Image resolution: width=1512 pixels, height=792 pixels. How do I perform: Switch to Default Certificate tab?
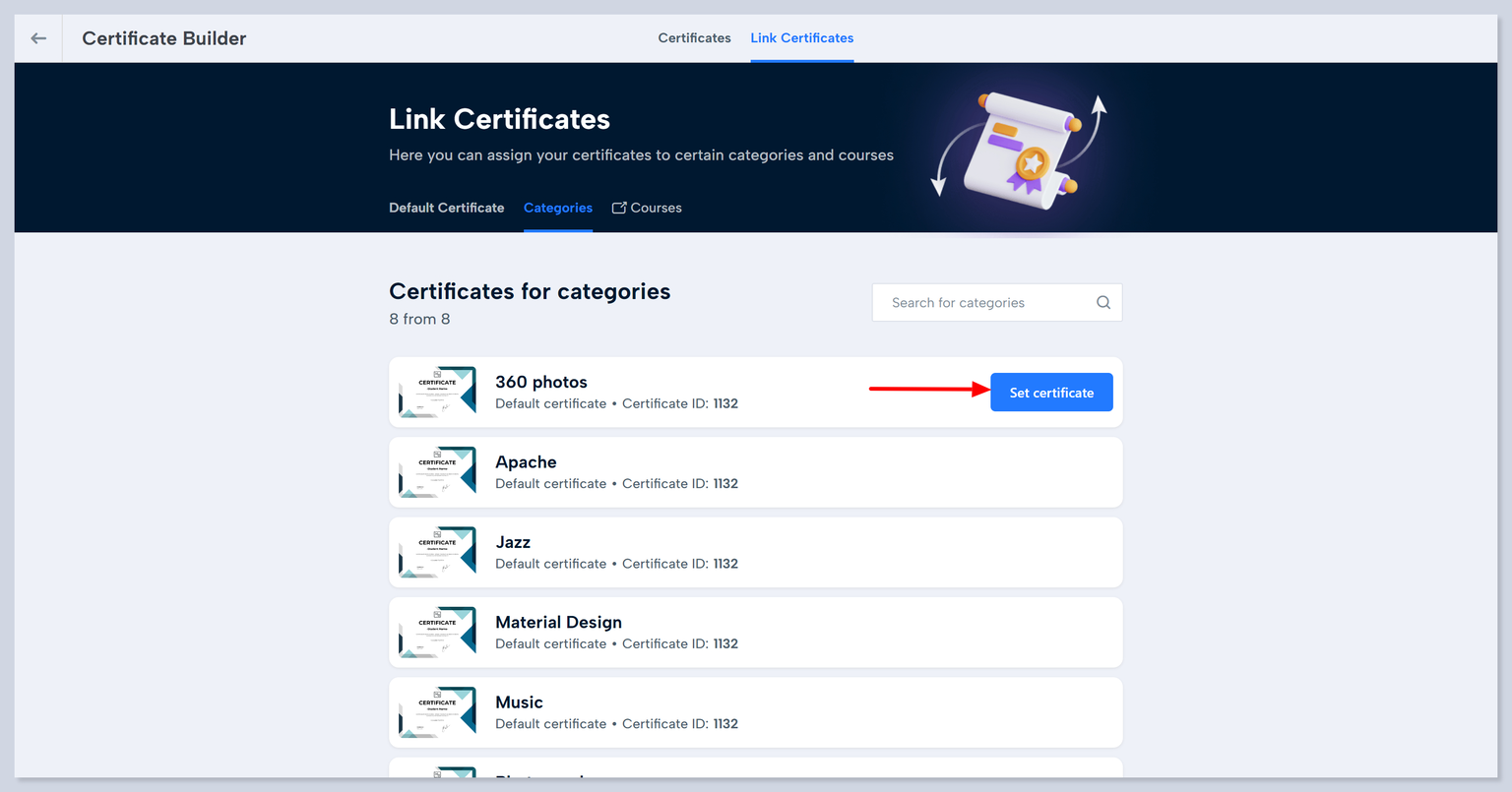[x=446, y=208]
